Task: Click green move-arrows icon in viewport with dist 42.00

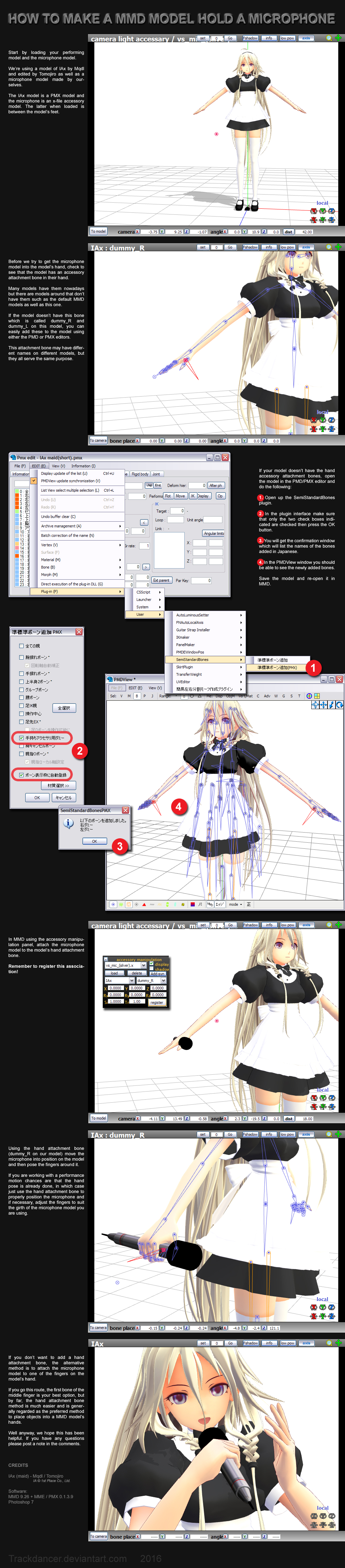Action: [338, 38]
